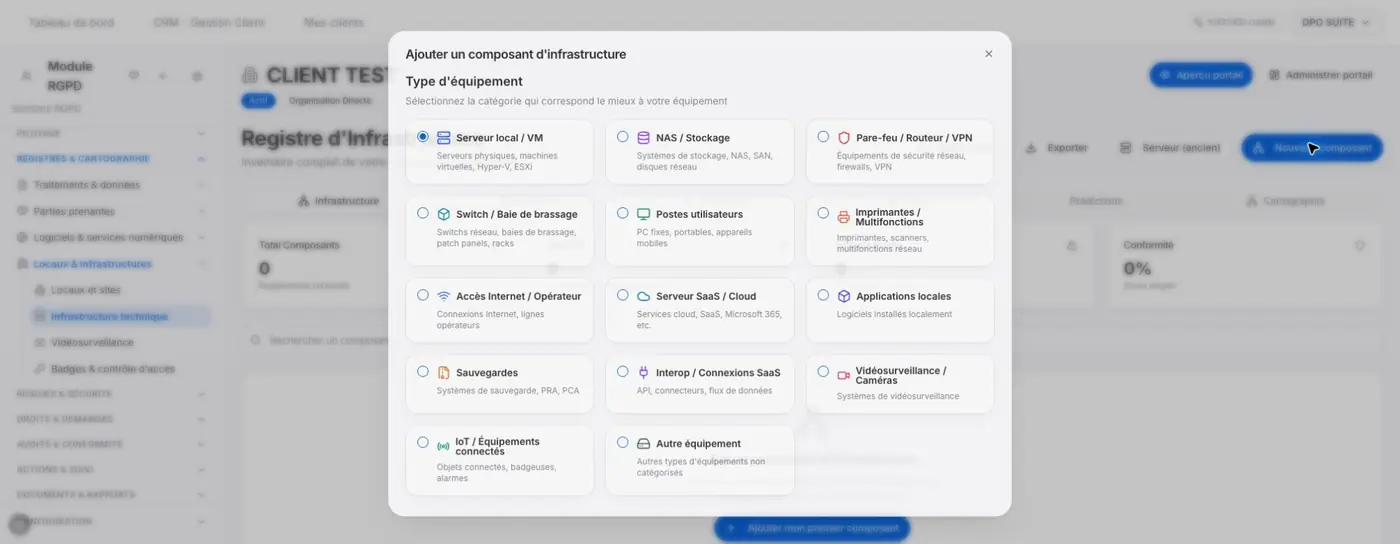Select the NAS / Stockage radio button
1400x544 pixels.
click(623, 137)
